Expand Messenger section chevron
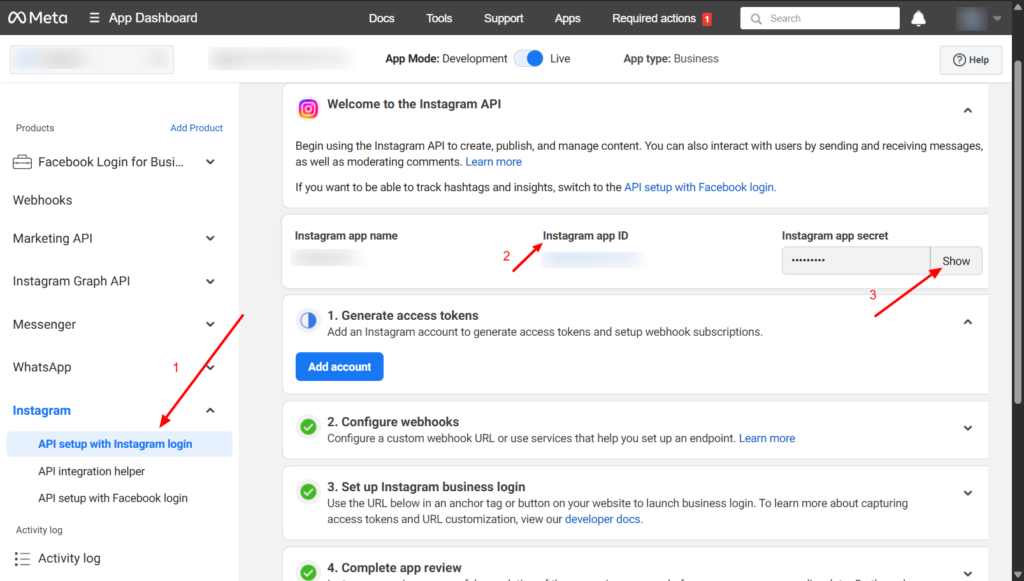Viewport: 1024px width, 581px height. 210,324
